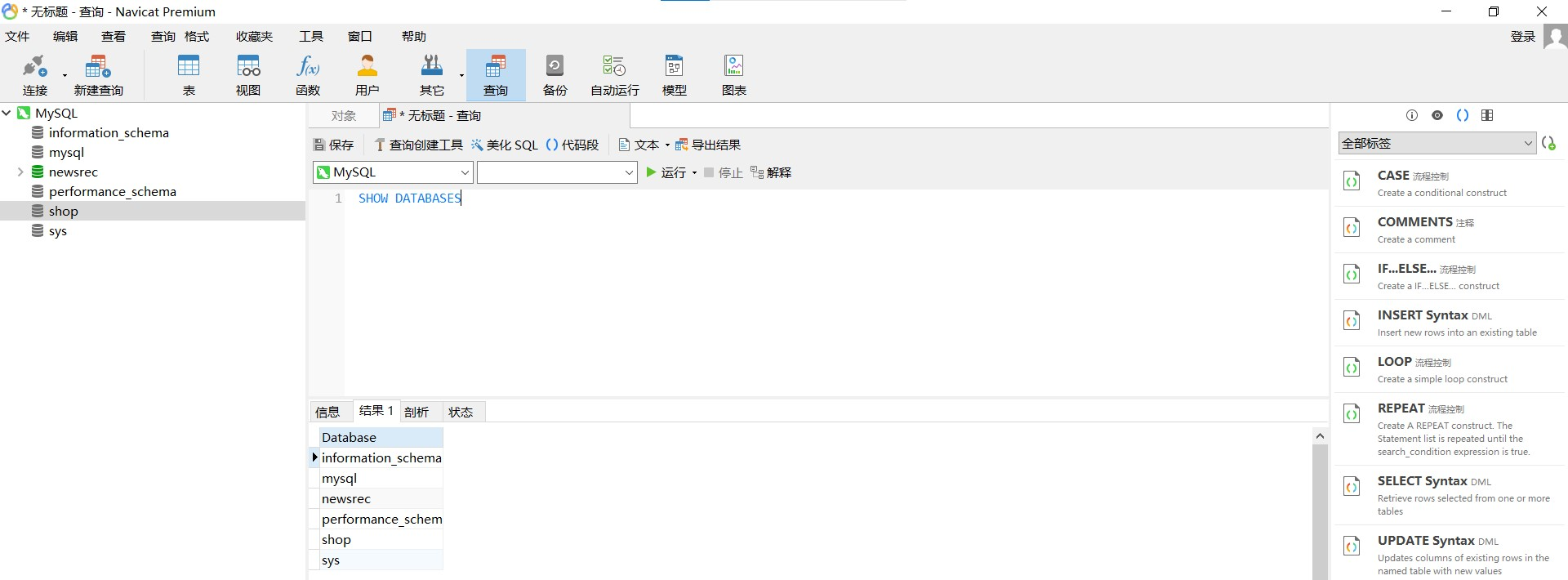This screenshot has height=580, width=1568.
Task: Open the 帮助 menu
Action: pos(414,36)
